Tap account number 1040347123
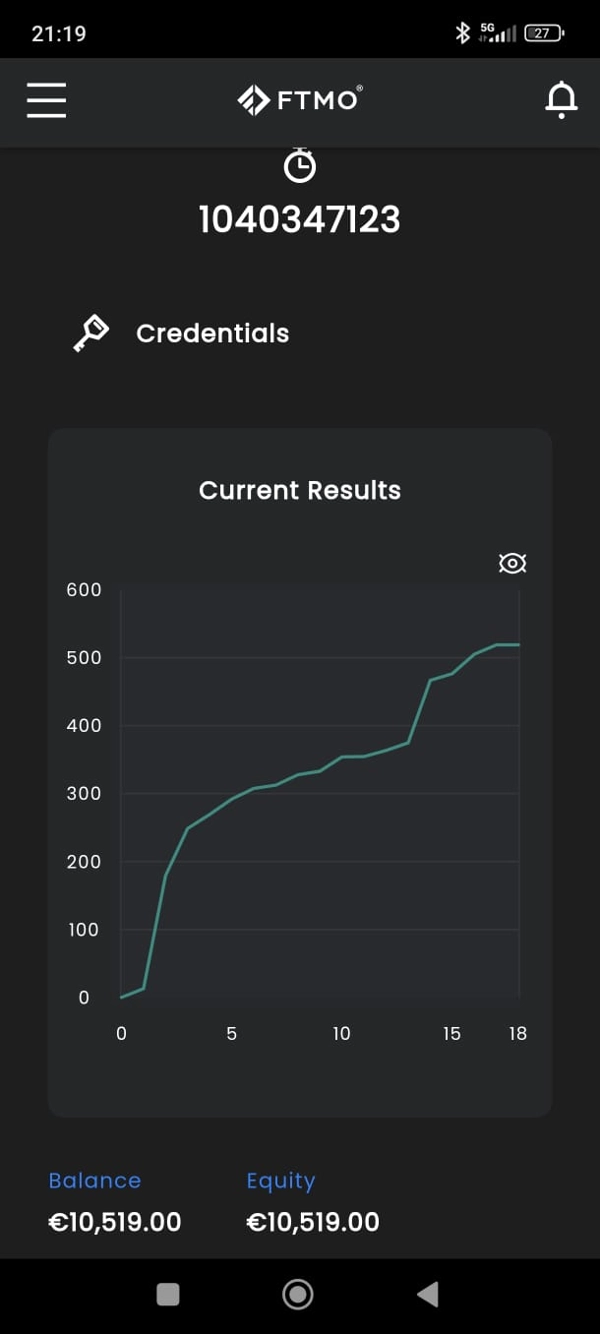This screenshot has width=600, height=1334. [300, 219]
